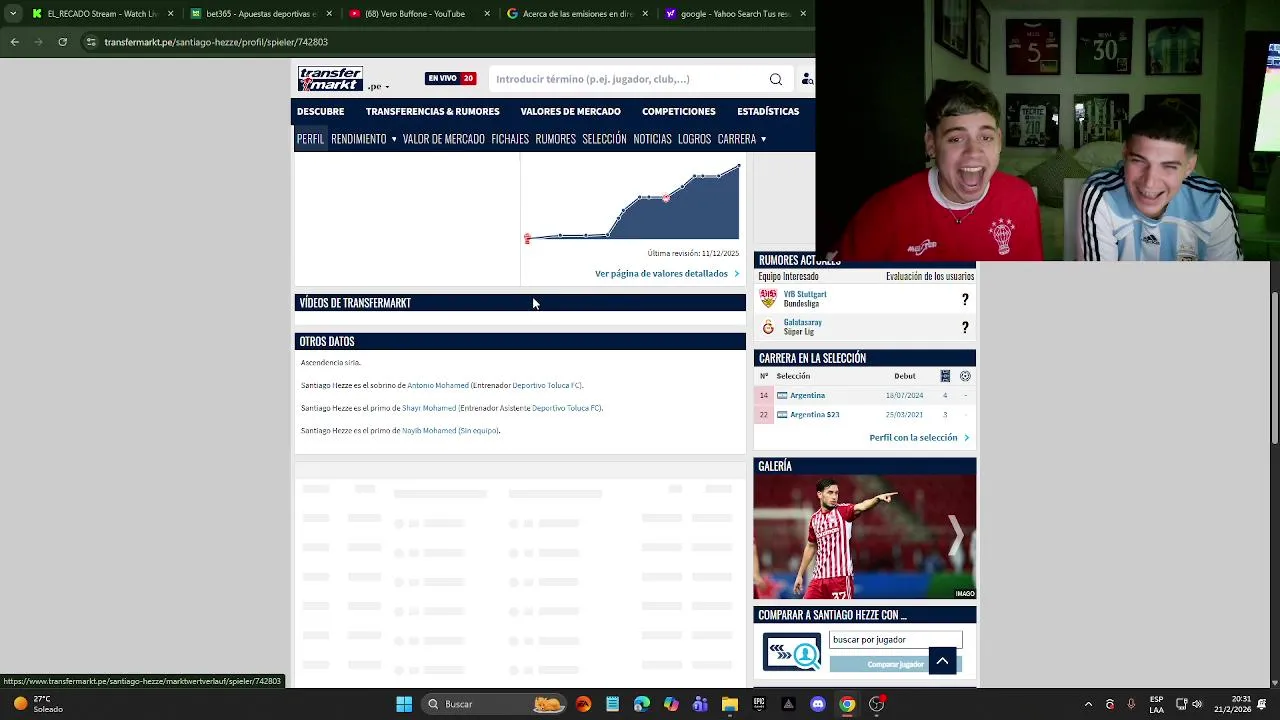The image size is (1280, 720).
Task: Open Discord from the taskbar
Action: coord(818,704)
